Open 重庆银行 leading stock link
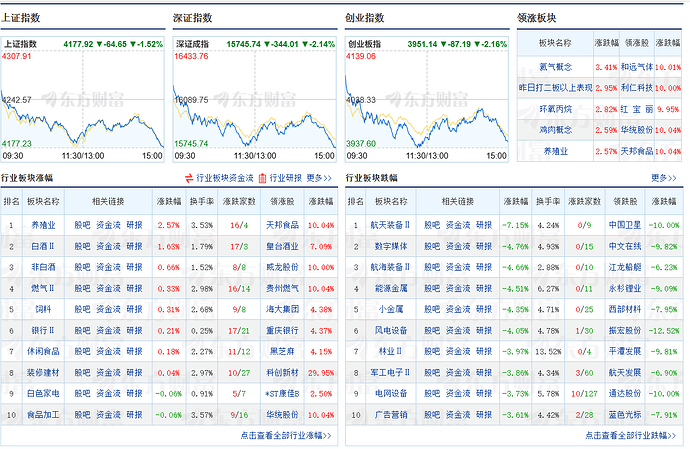Screen dimensions: 690x449 [x=282, y=330]
